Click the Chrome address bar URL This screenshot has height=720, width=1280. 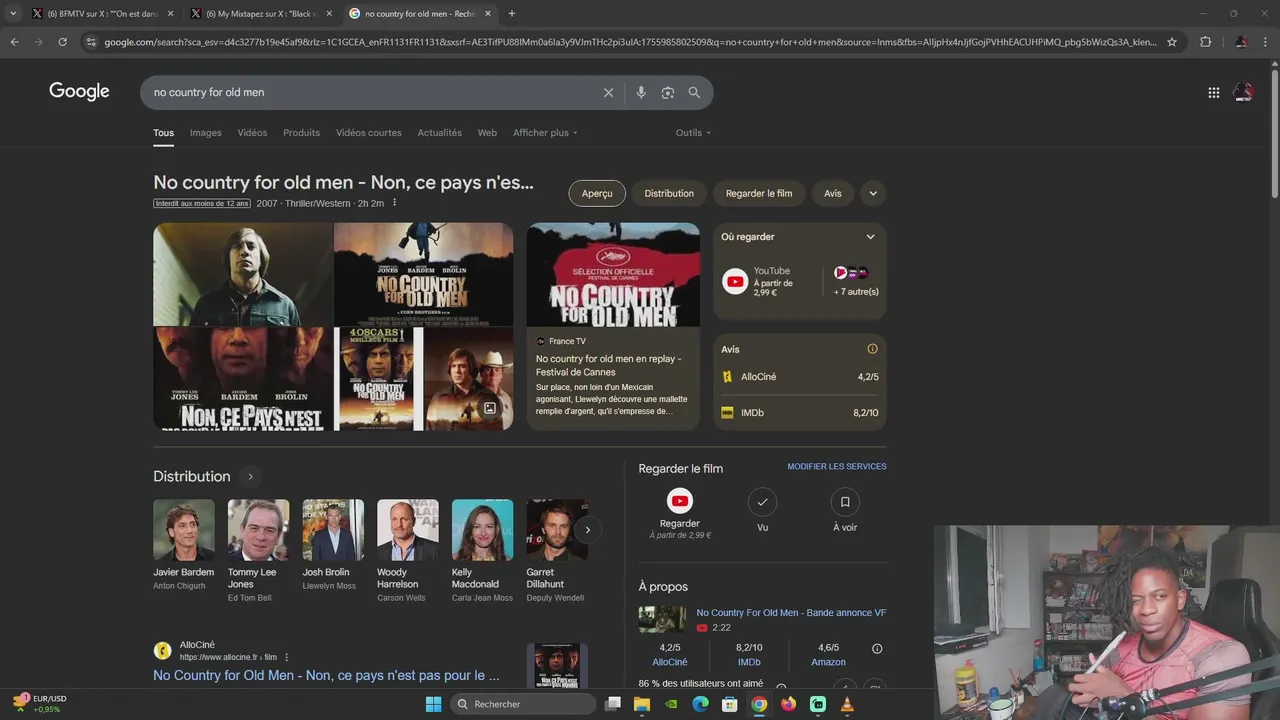pos(630,42)
